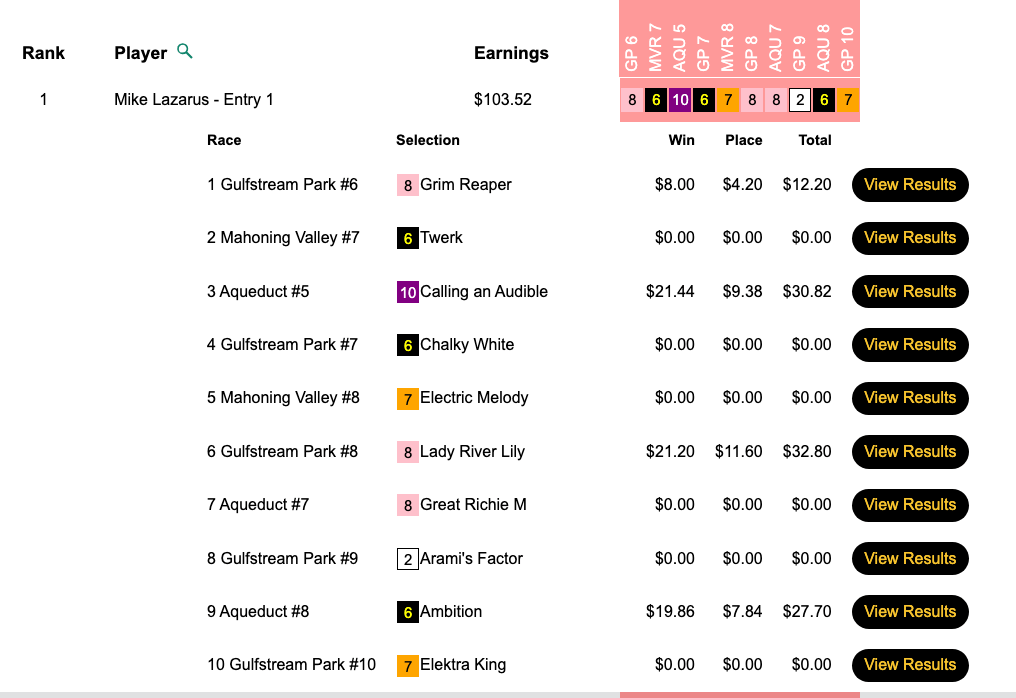Select the GP 10 column header
Image resolution: width=1016 pixels, height=698 pixels.
(848, 50)
